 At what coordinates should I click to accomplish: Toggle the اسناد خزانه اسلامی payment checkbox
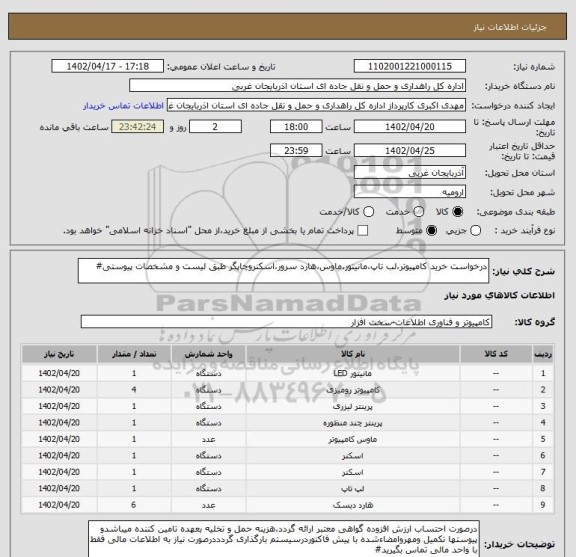[363, 231]
